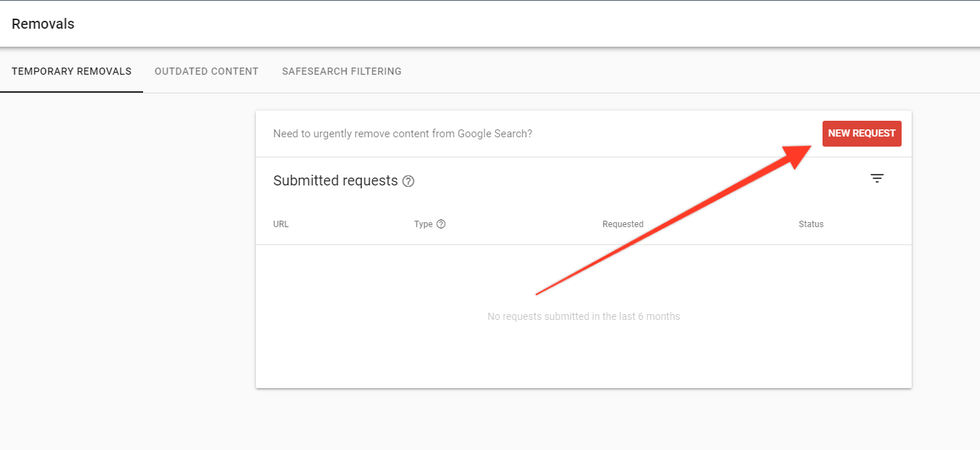
Task: Click the 'Need to urgently remove content' text
Action: point(402,133)
